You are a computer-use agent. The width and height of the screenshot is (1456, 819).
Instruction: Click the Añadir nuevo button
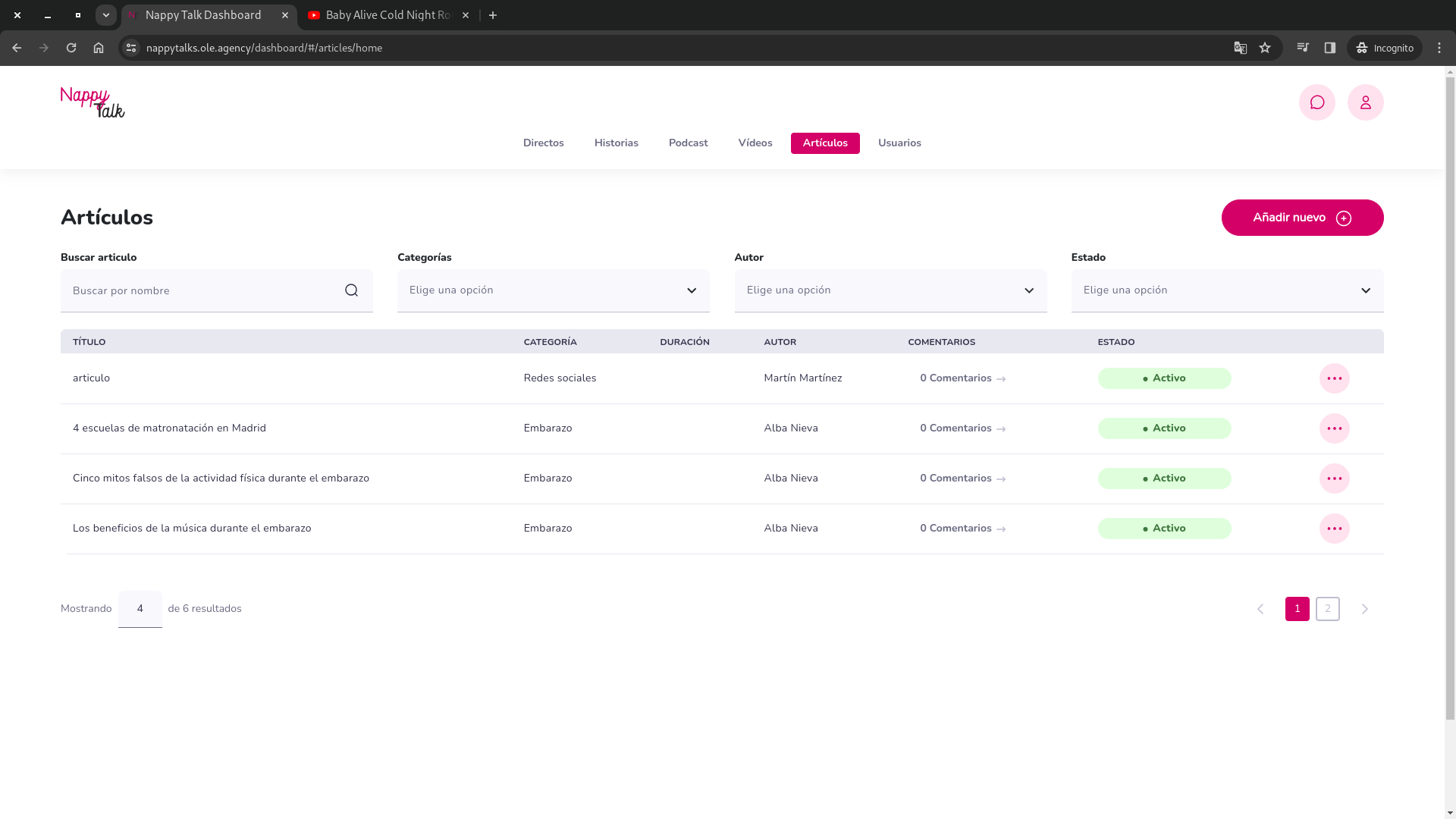click(x=1301, y=218)
